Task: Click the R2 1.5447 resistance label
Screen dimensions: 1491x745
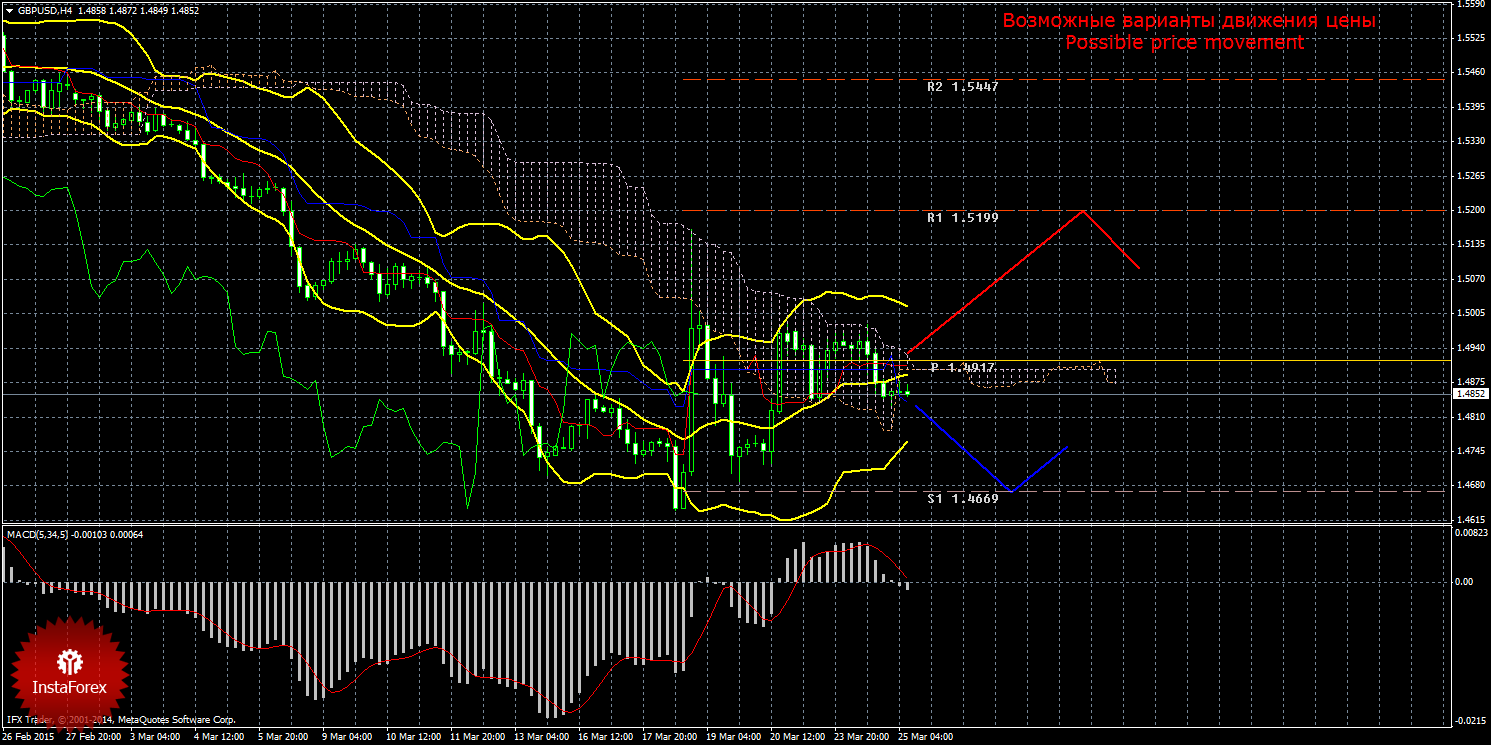Action: click(x=963, y=87)
